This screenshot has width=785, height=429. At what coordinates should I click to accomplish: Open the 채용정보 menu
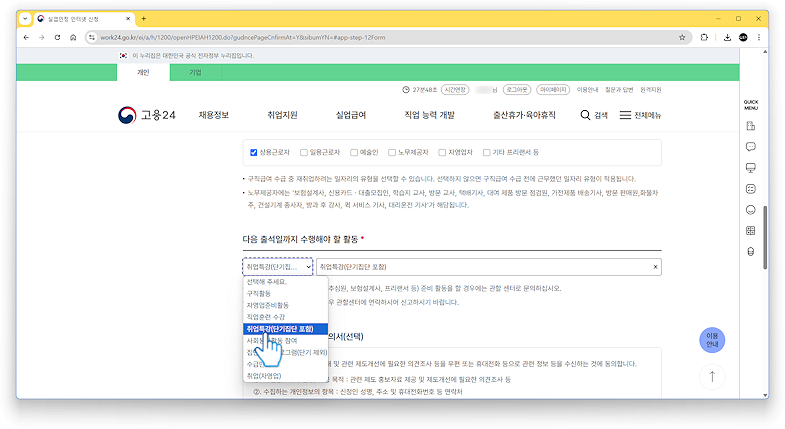pos(214,115)
